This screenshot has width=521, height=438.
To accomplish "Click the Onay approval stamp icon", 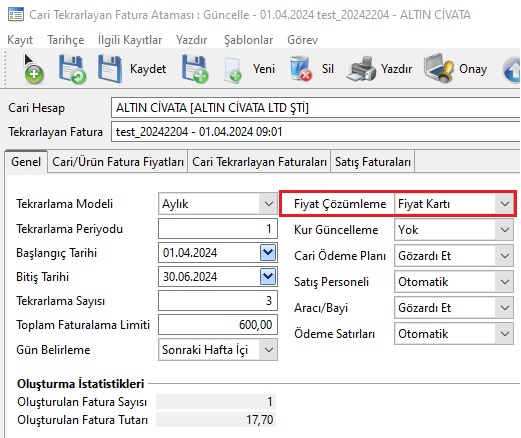I will pos(439,68).
